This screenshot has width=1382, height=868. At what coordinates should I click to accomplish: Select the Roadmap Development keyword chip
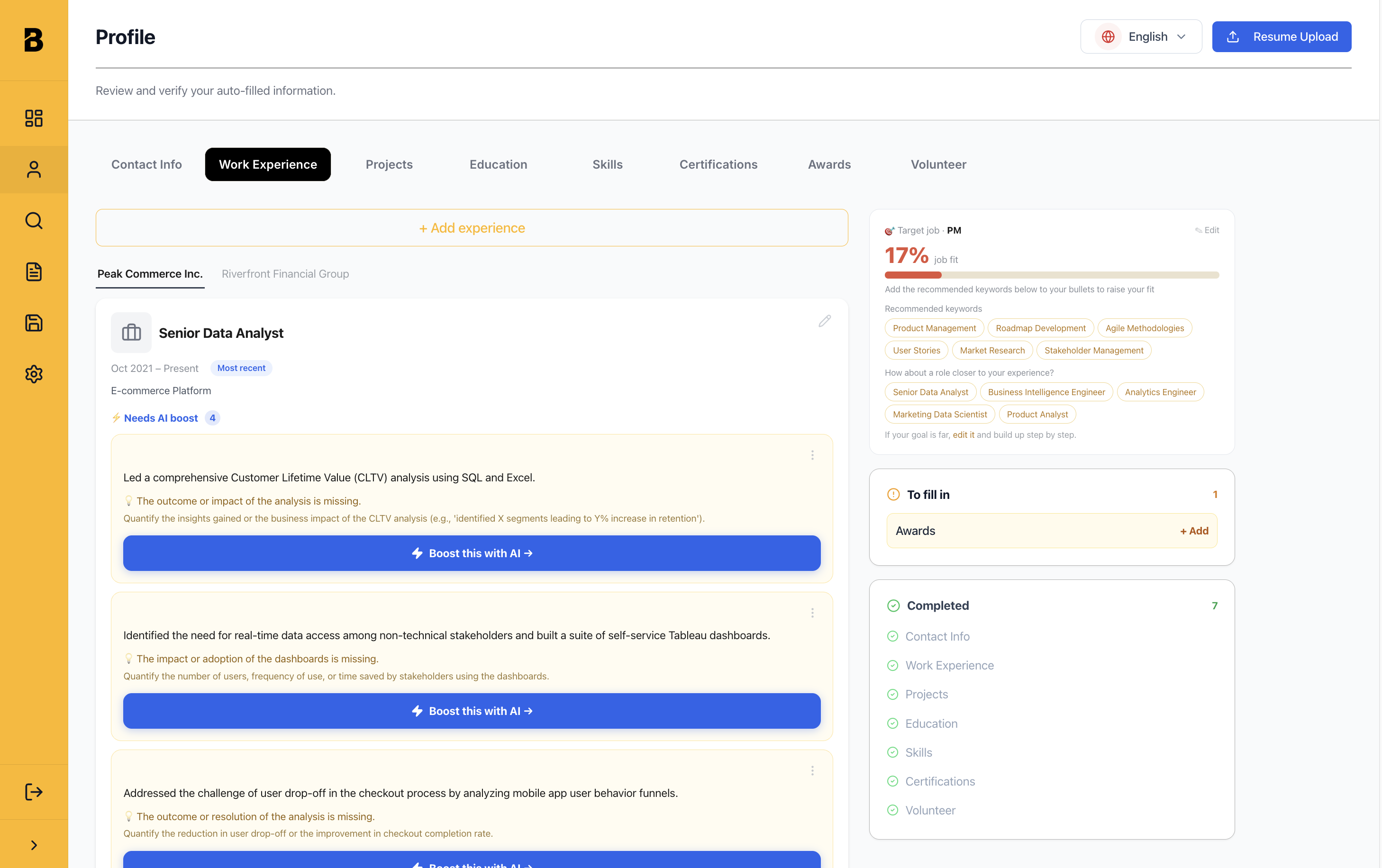[x=1040, y=328]
